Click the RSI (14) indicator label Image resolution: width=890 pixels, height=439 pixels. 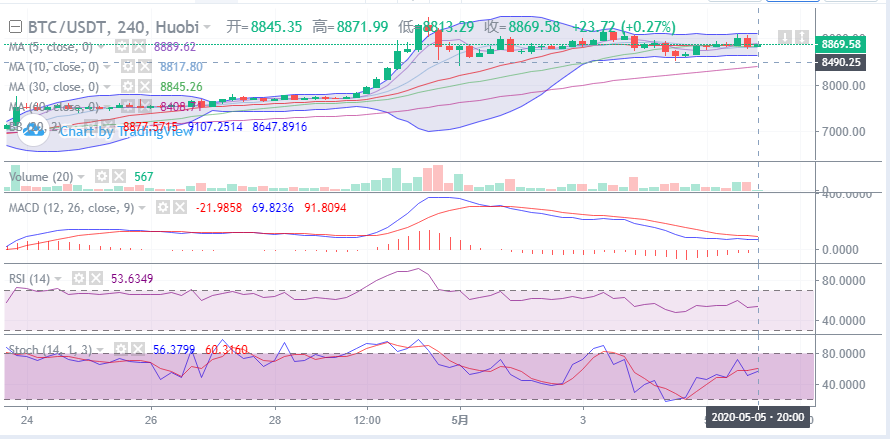tap(30, 278)
